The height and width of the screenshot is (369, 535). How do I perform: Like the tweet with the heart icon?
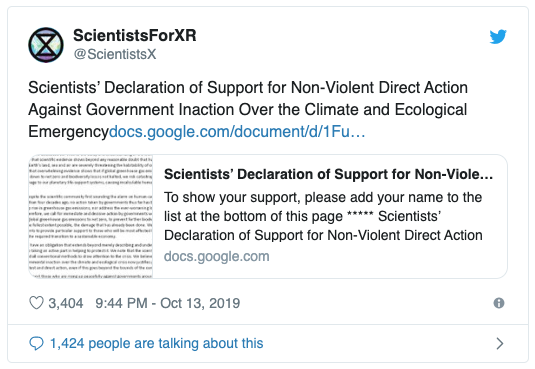36,303
